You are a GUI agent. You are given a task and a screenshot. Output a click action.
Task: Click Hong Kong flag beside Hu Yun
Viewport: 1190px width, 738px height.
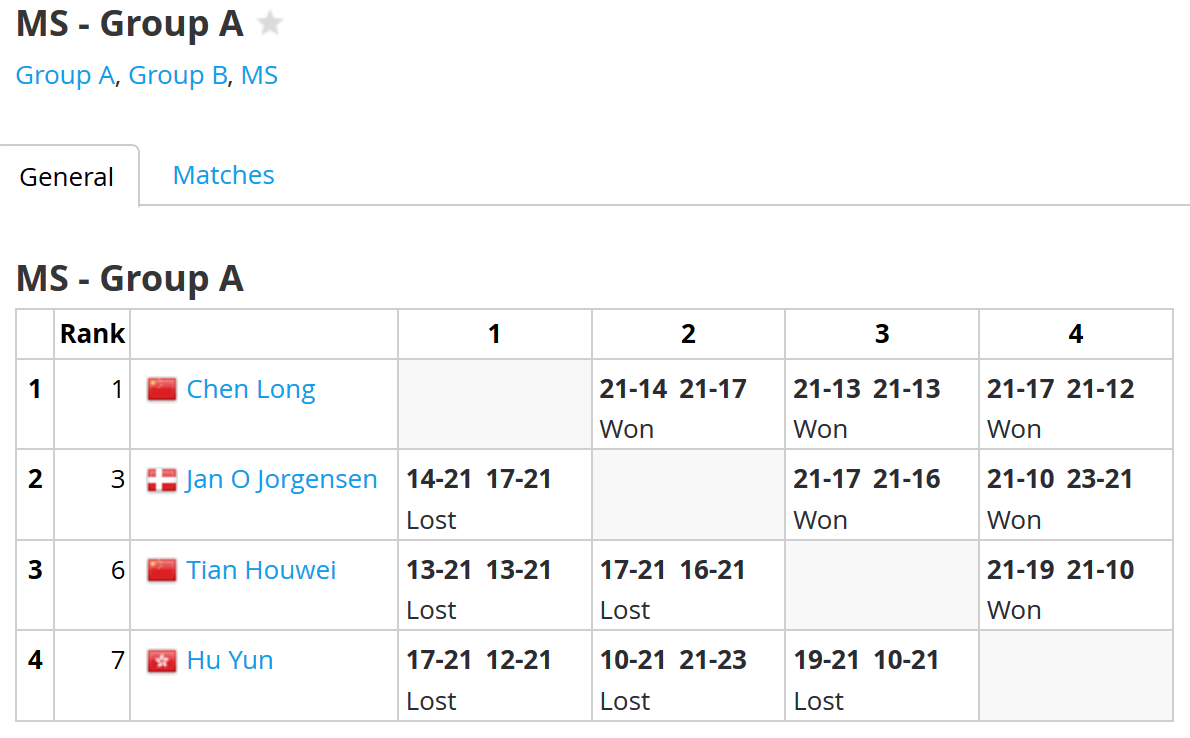162,661
